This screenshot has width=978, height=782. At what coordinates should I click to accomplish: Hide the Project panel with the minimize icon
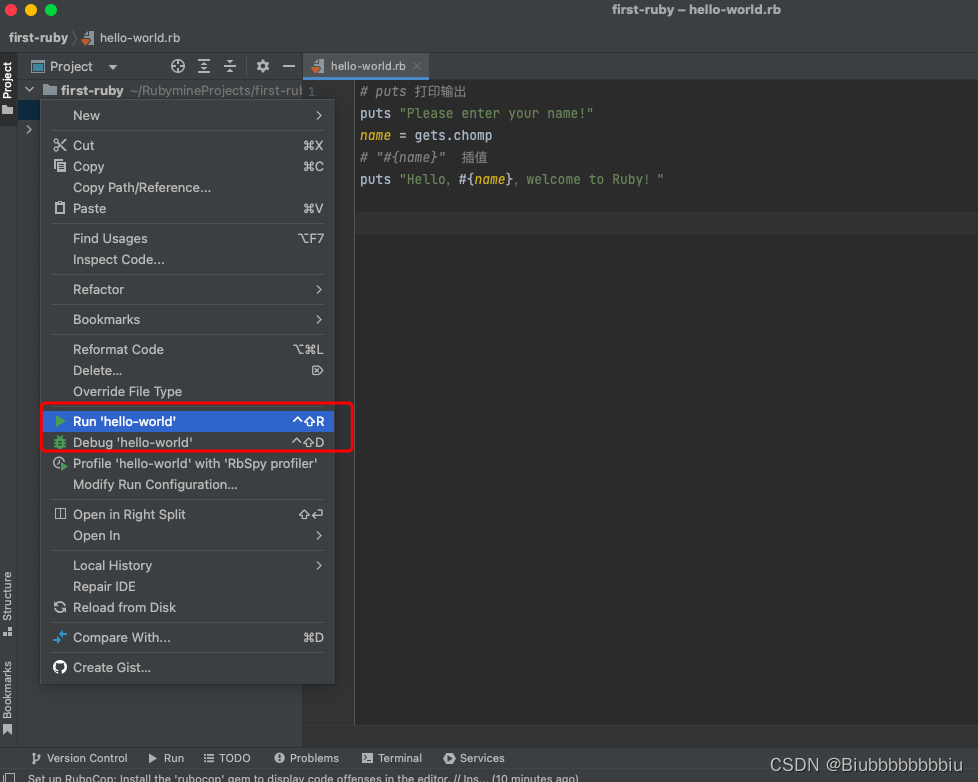(289, 66)
